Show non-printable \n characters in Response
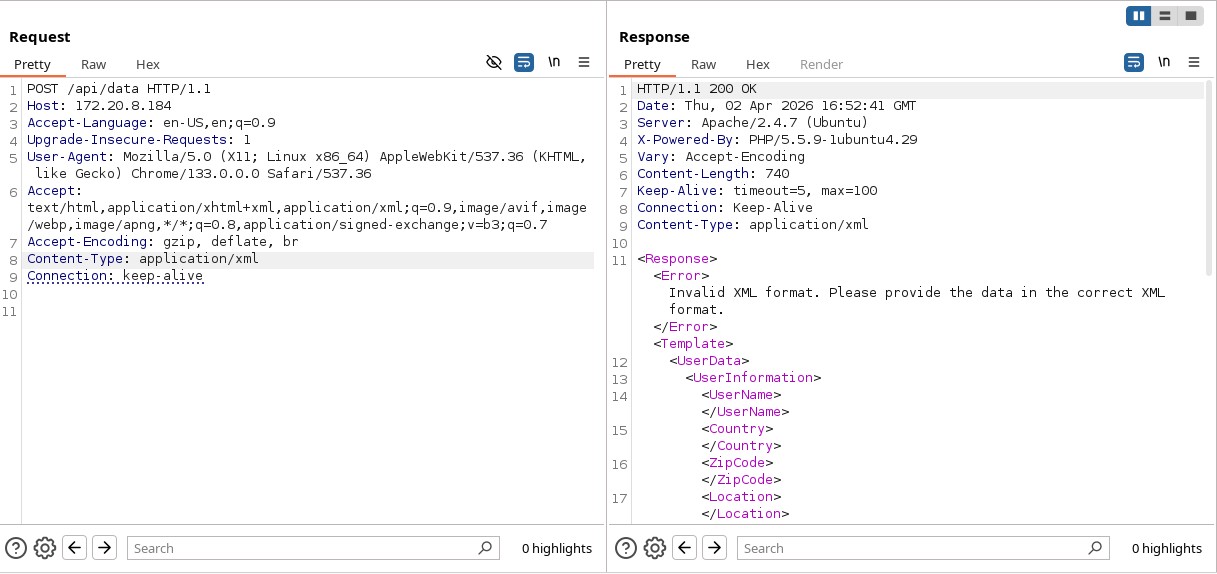Viewport: 1217px width, 574px height. [x=1164, y=63]
